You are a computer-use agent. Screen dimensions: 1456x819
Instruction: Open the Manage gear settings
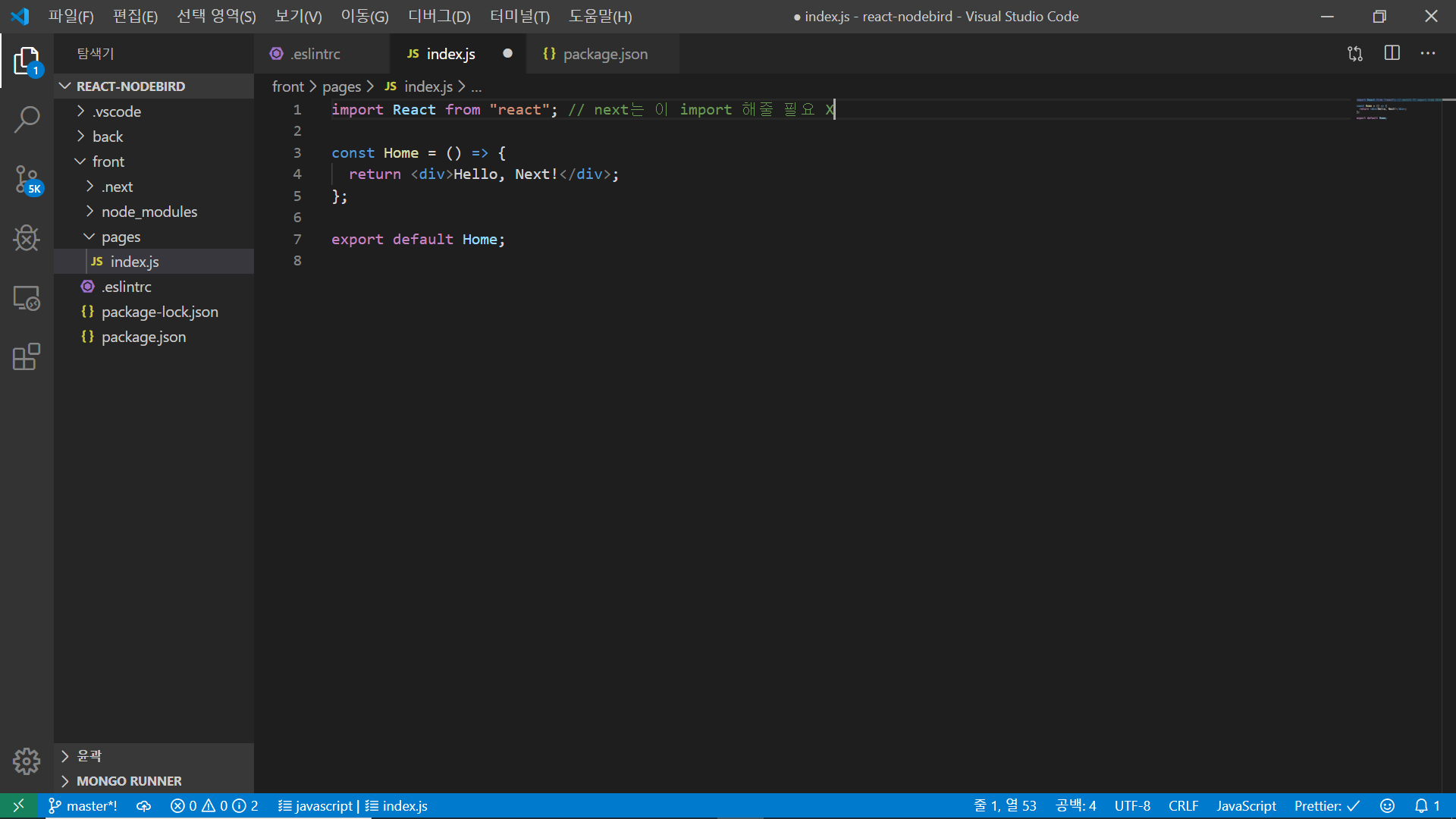(x=27, y=761)
